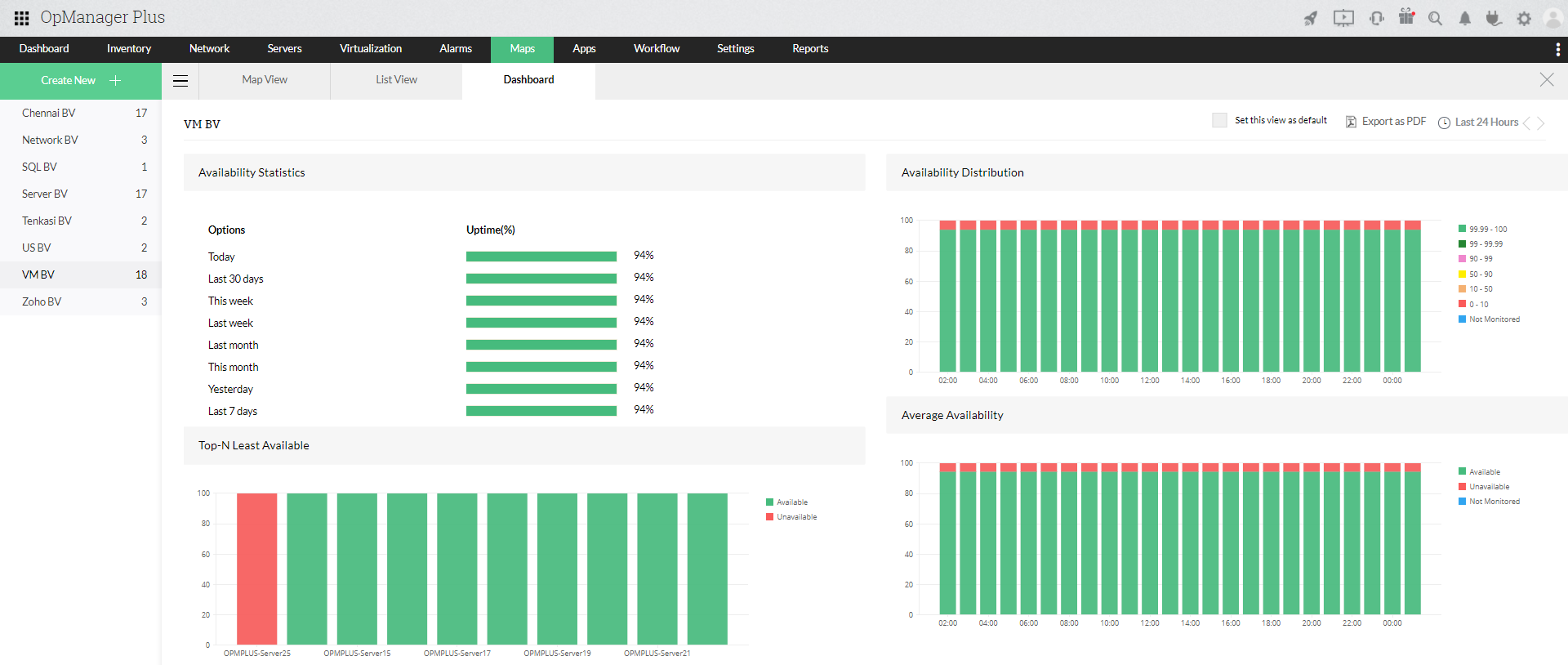1568x665 pixels.
Task: Select SQL BV in the sidebar
Action: [x=81, y=167]
